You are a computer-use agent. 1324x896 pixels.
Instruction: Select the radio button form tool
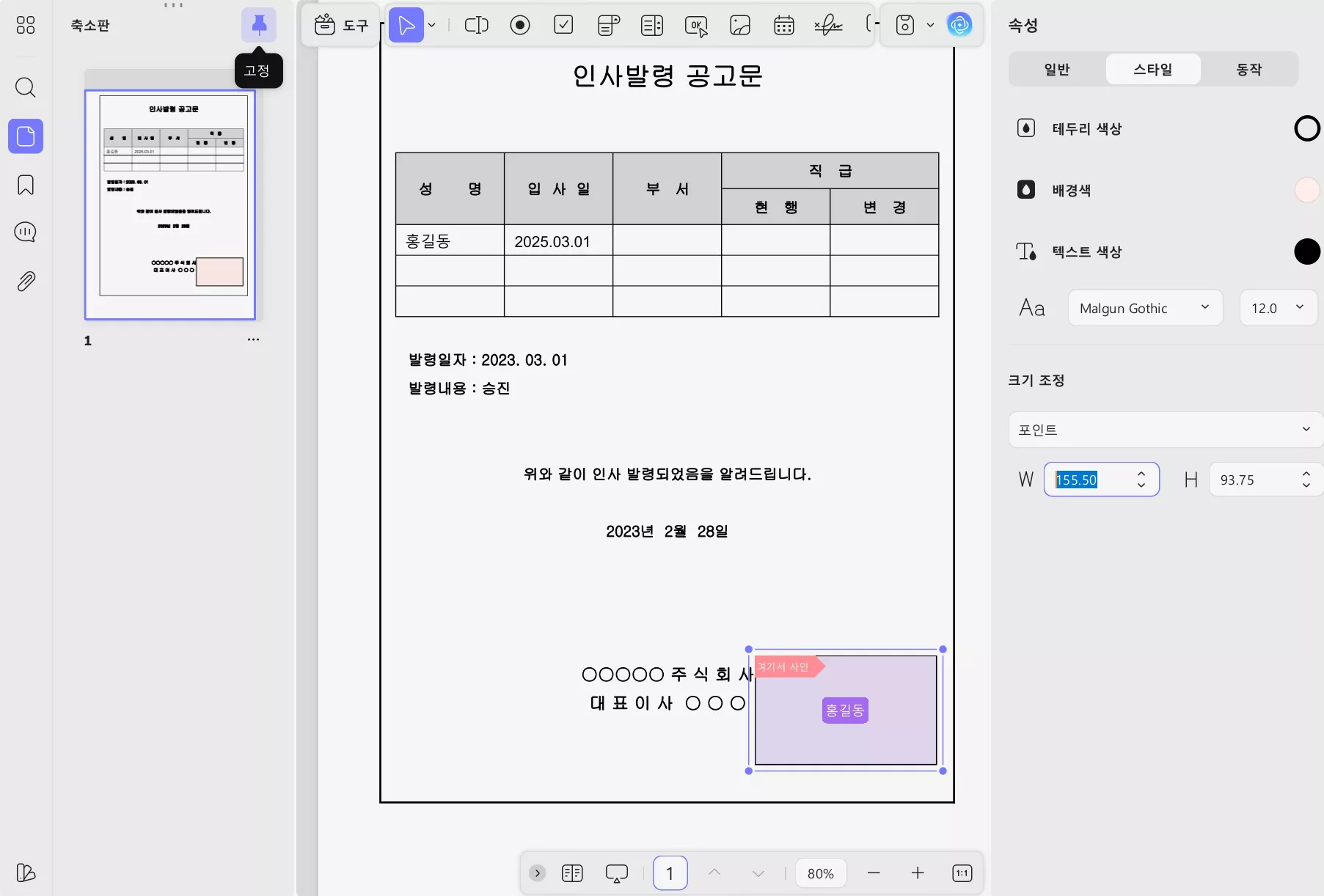pos(521,25)
